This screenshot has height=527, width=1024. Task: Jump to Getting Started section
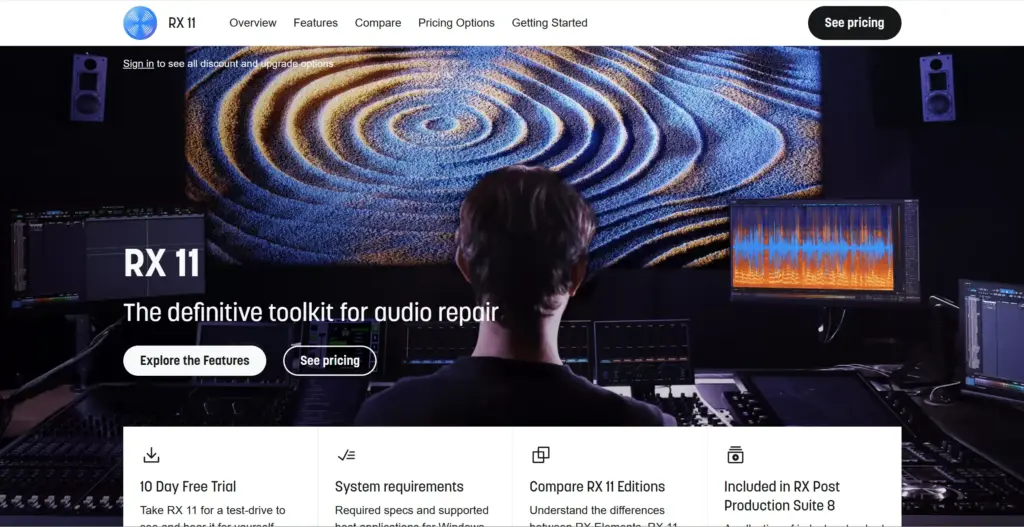[549, 23]
